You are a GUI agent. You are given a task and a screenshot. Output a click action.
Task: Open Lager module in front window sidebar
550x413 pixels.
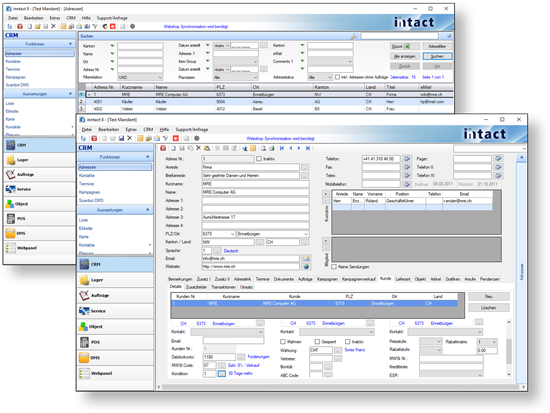[115, 280]
